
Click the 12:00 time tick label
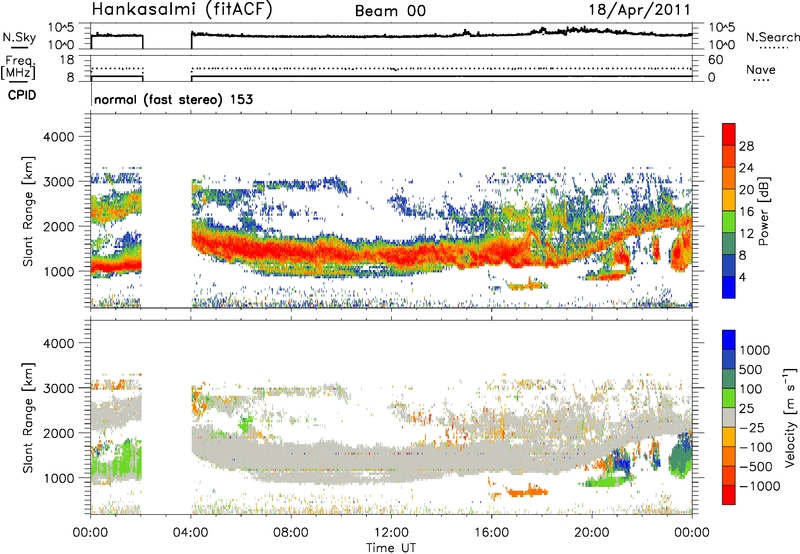[x=391, y=533]
